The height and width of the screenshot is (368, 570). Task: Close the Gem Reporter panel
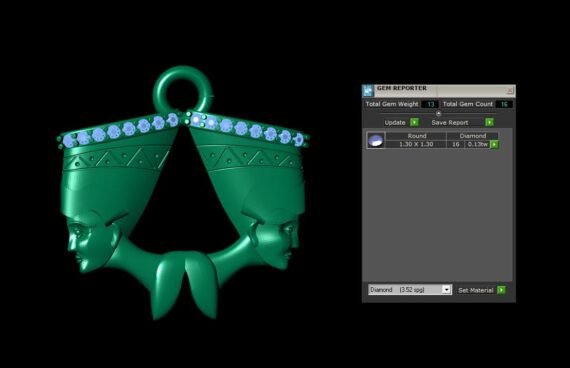click(x=510, y=90)
